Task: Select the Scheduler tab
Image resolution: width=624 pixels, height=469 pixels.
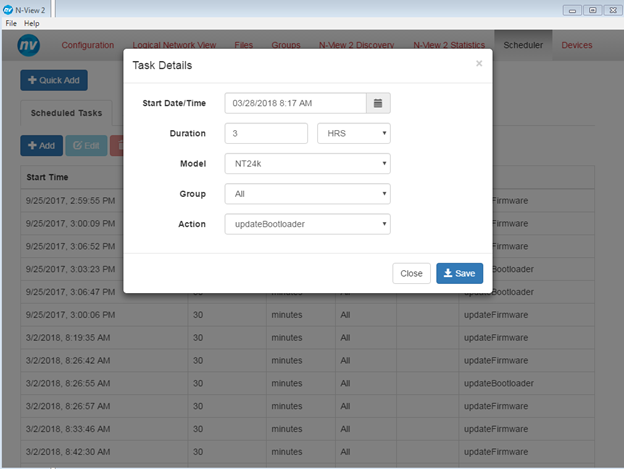Action: pyautogui.click(x=523, y=45)
